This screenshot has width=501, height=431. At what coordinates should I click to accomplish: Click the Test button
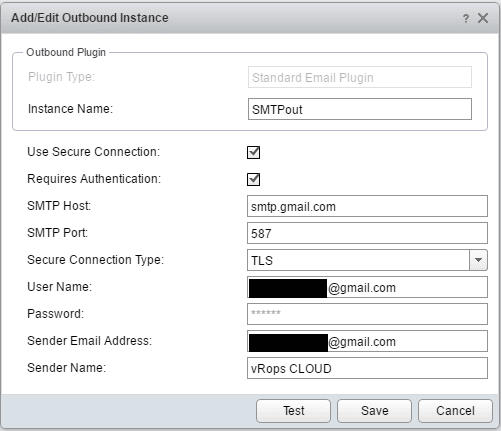click(x=293, y=411)
